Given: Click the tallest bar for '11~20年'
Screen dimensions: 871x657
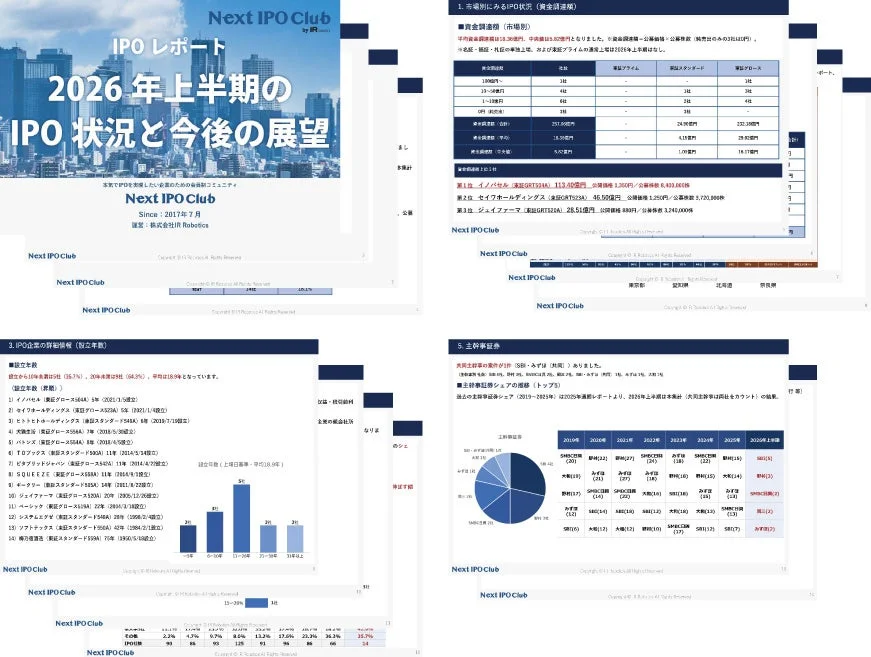Looking at the screenshot, I should pos(241,518).
